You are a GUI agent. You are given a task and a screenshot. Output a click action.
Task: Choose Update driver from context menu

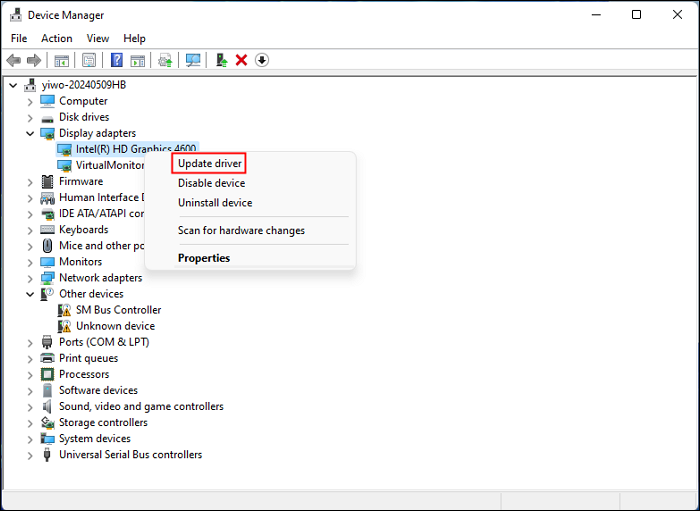(209, 163)
